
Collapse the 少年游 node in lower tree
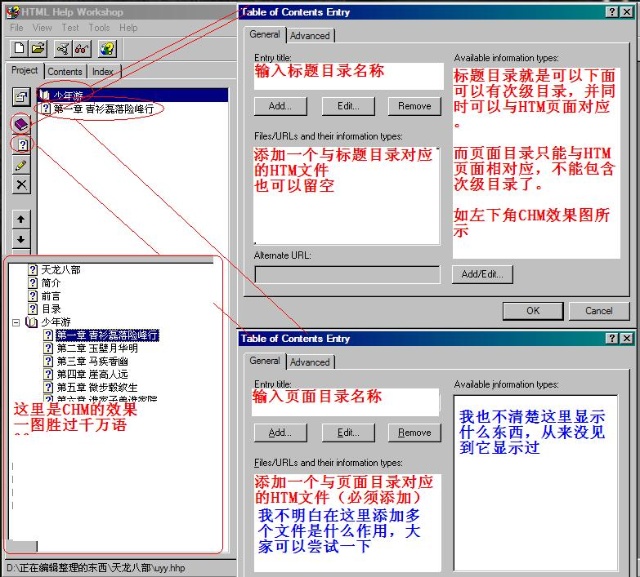16,323
